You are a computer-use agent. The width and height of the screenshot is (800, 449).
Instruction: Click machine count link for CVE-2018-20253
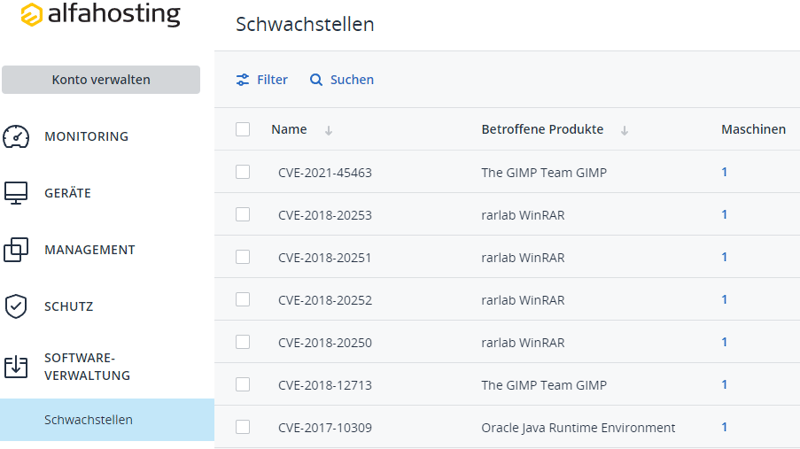coord(724,215)
